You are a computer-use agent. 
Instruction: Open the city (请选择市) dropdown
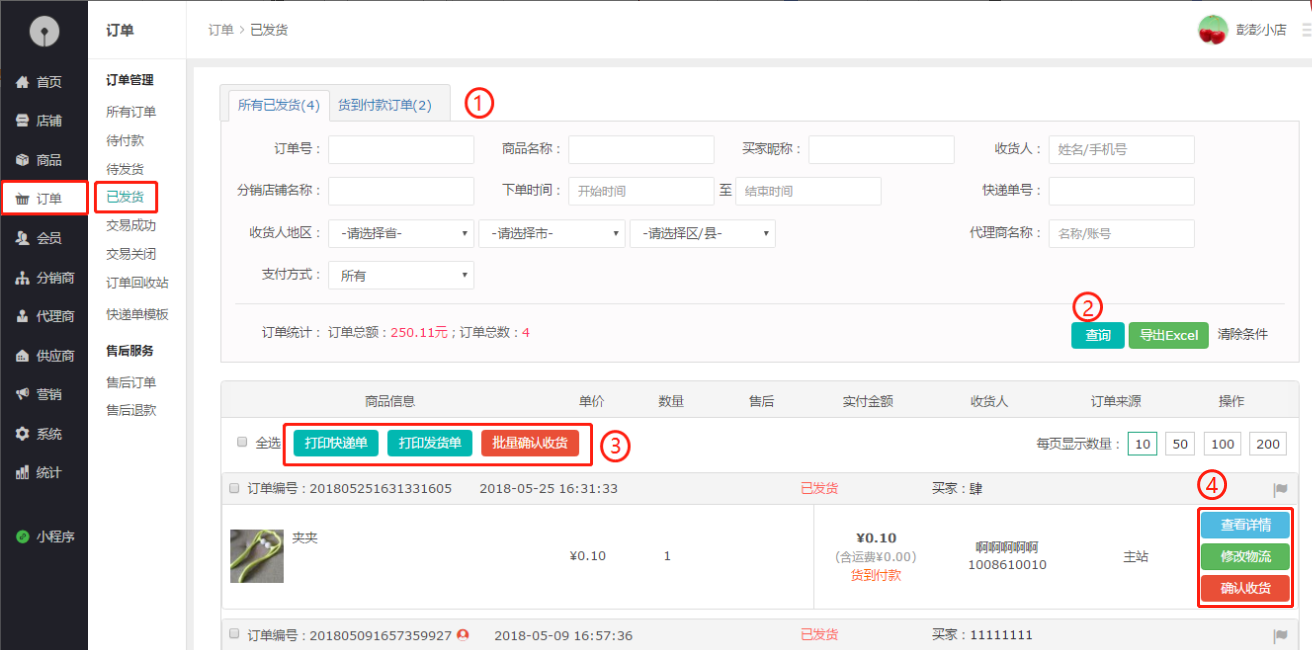click(x=551, y=234)
